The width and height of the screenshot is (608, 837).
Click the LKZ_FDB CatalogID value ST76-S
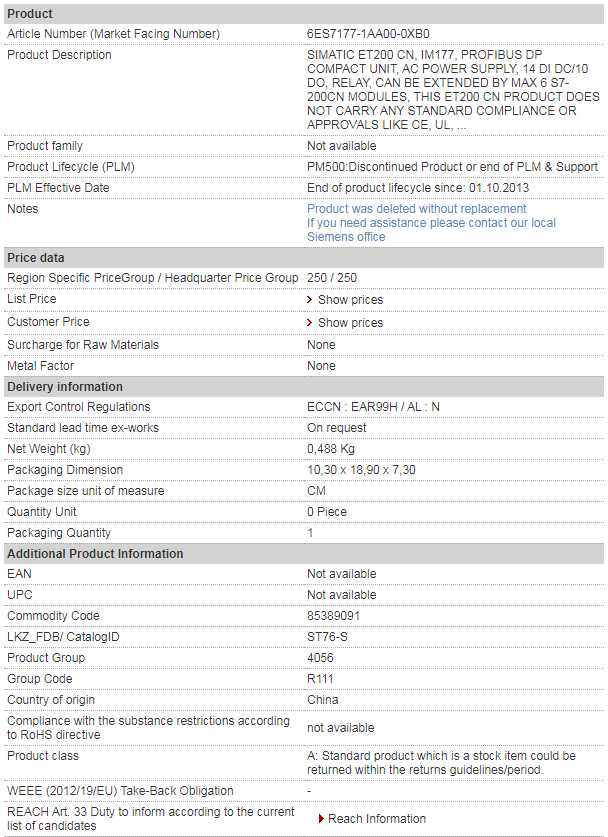pos(327,637)
